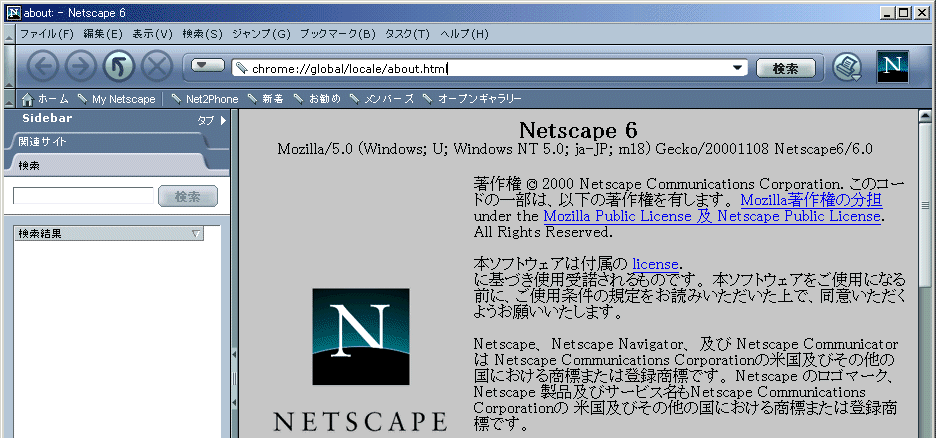This screenshot has height=438, width=936.
Task: Click the large Netscape logo image
Action: [x=361, y=337]
